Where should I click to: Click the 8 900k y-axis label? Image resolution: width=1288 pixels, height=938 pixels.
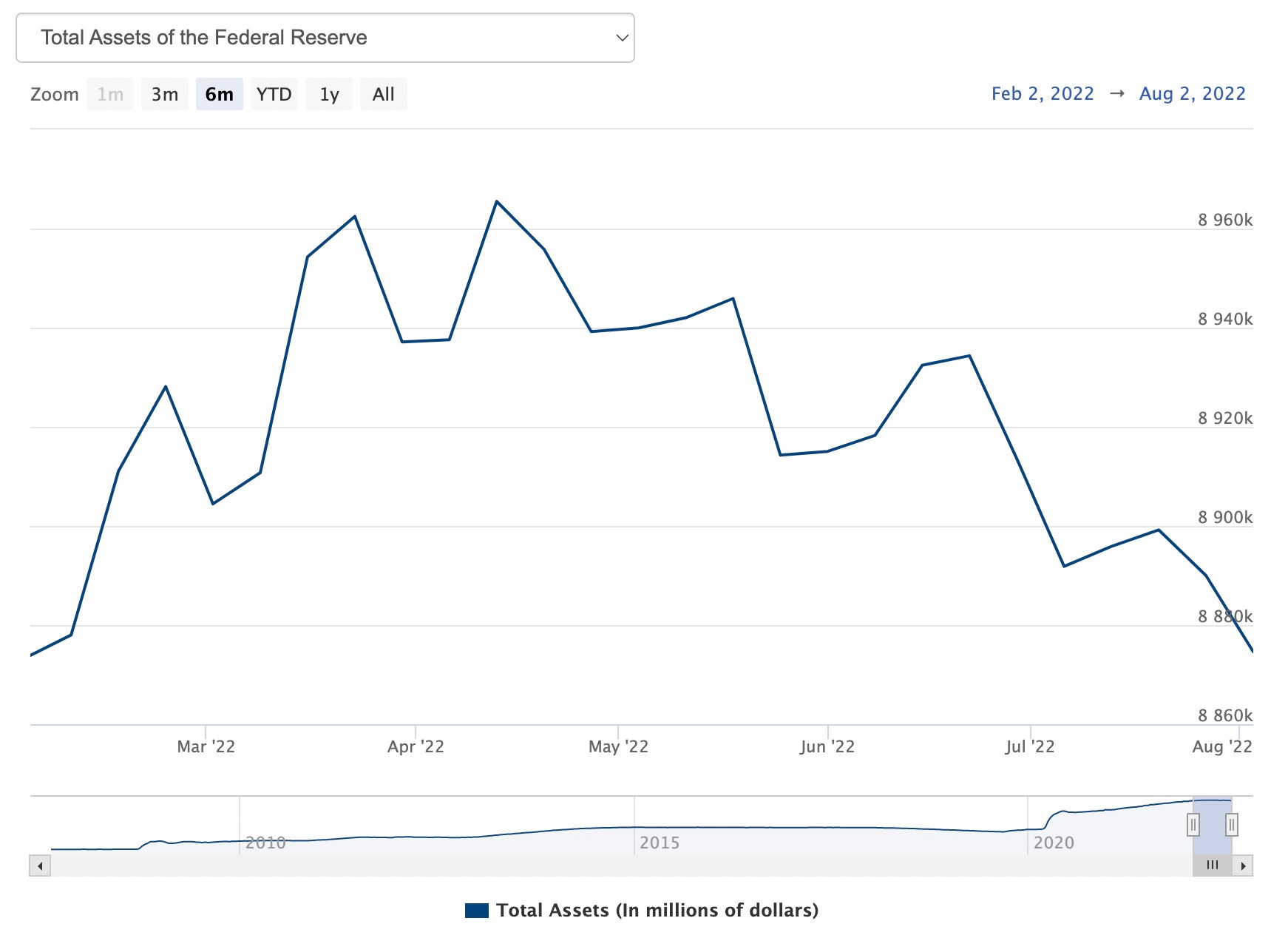tap(1225, 517)
